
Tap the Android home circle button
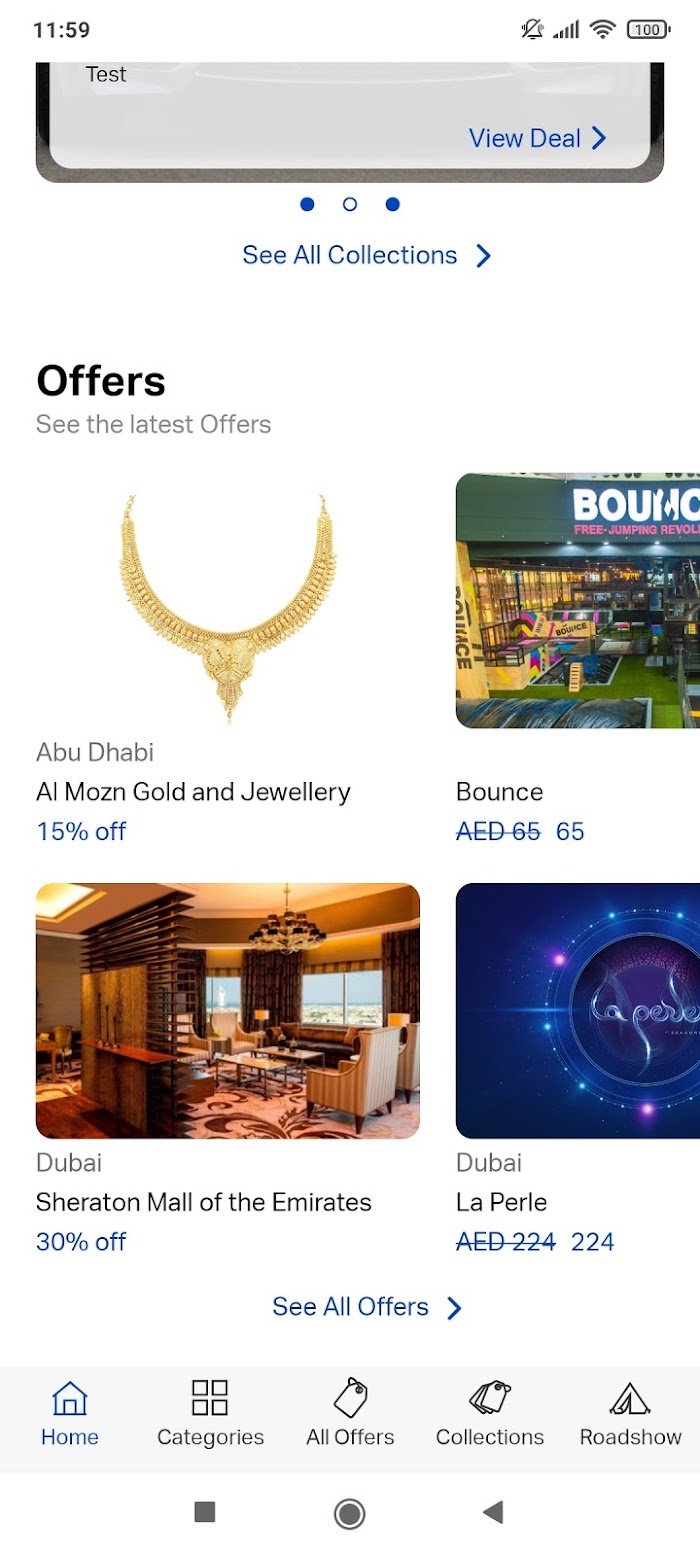click(349, 1513)
